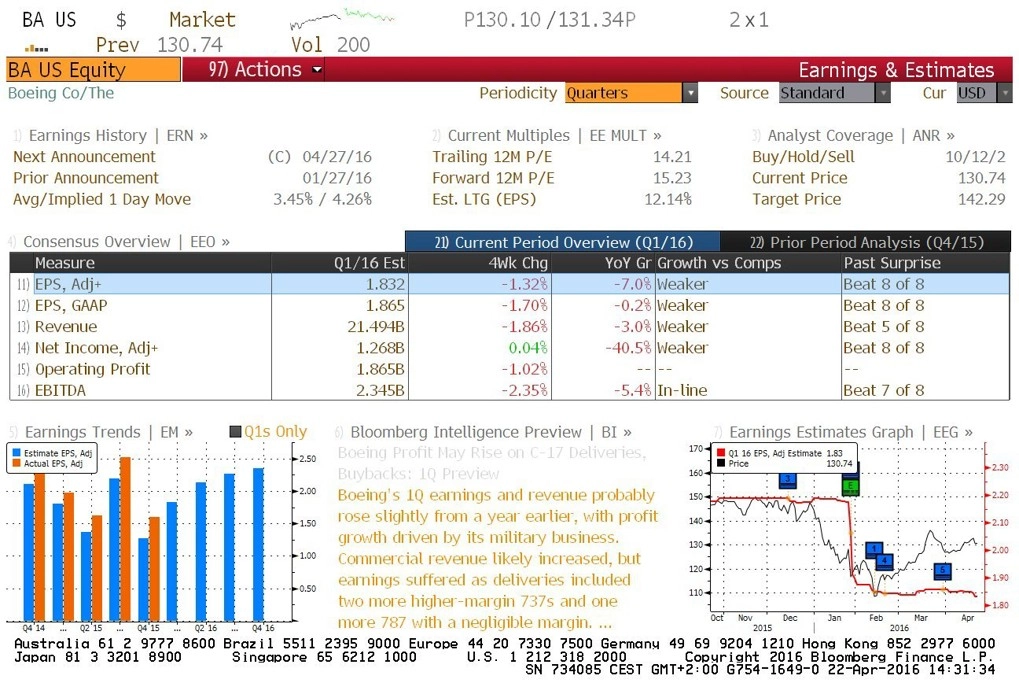
Task: Click the Next Announcement date 04/27/16
Action: pos(337,157)
